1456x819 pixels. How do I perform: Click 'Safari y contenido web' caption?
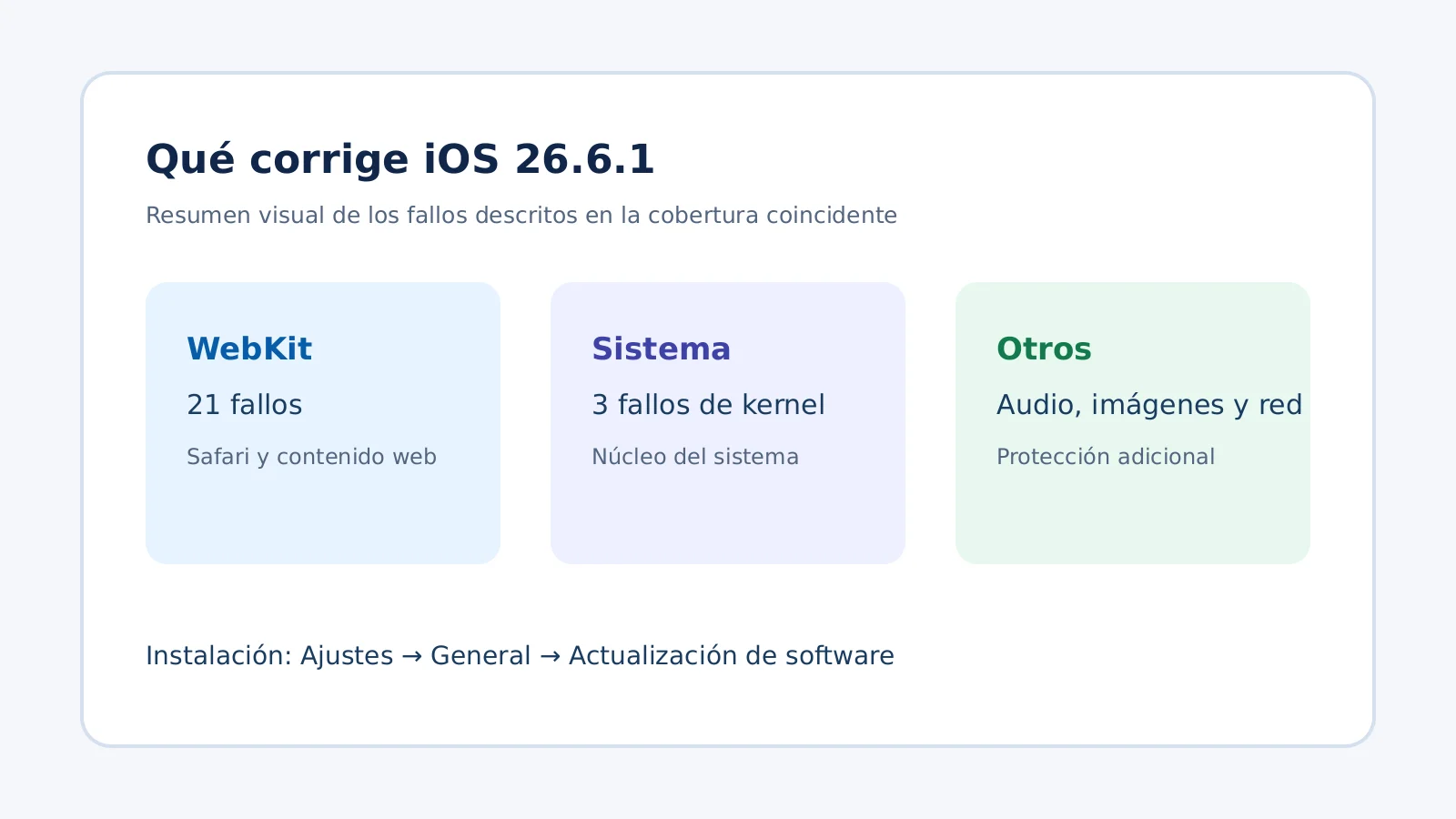point(311,457)
